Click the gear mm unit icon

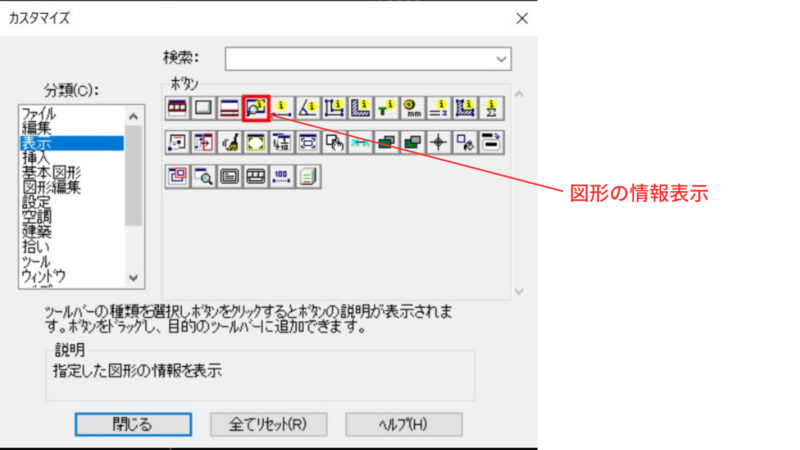point(412,108)
